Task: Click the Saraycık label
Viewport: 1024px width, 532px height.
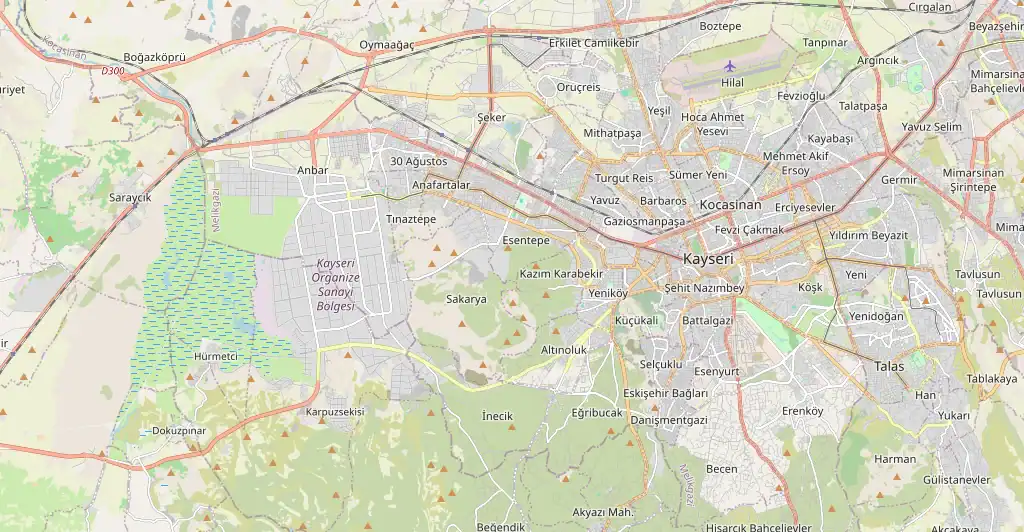Action: pyautogui.click(x=130, y=197)
